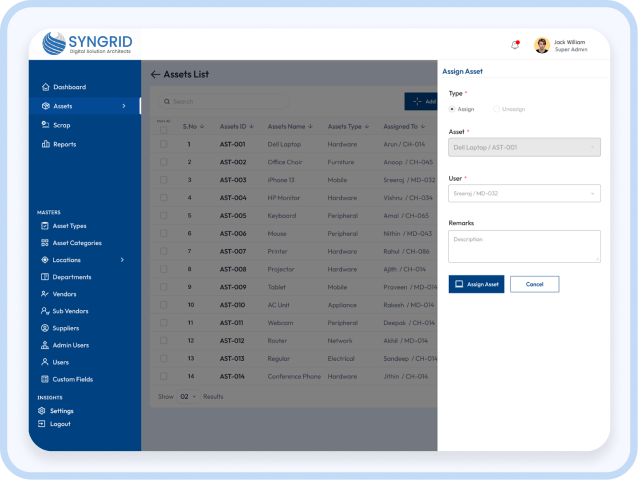
Task: Open Dashboard from the sidebar
Action: 69,87
